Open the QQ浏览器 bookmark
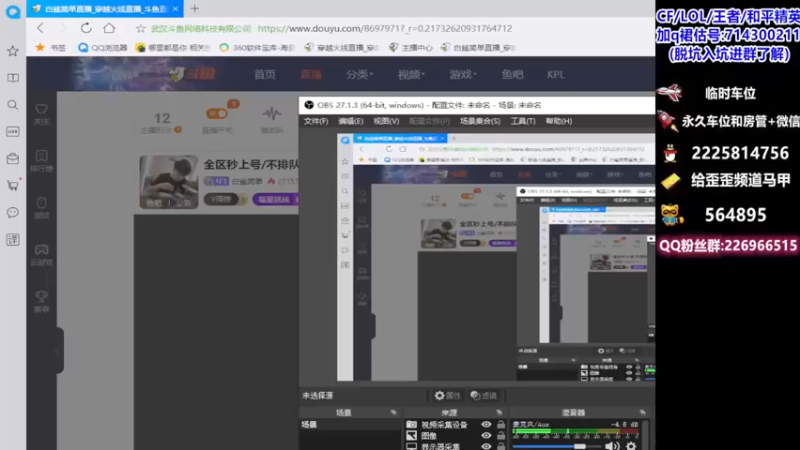The width and height of the screenshot is (800, 450). (103, 47)
